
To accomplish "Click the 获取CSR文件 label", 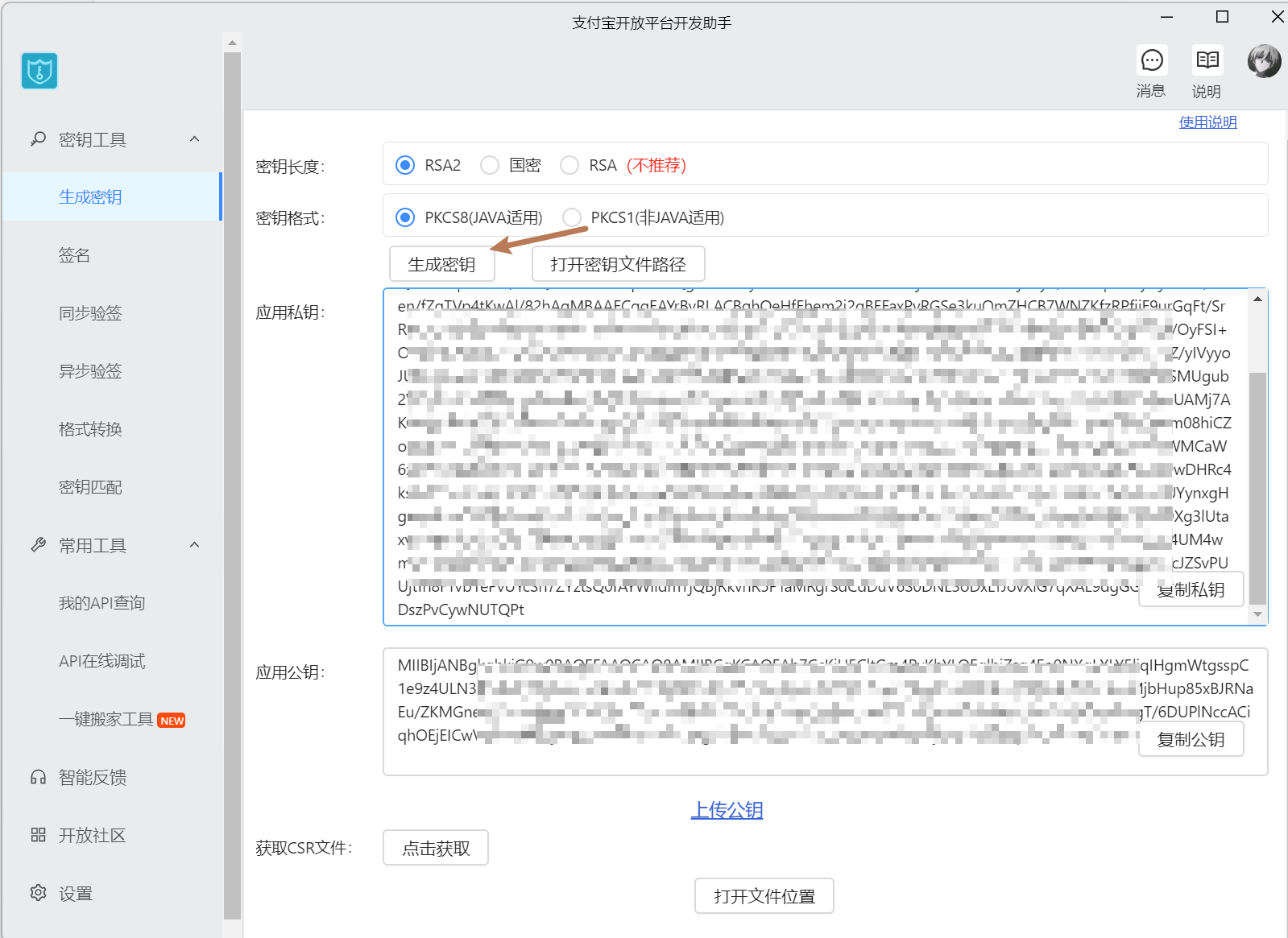I will [x=304, y=848].
